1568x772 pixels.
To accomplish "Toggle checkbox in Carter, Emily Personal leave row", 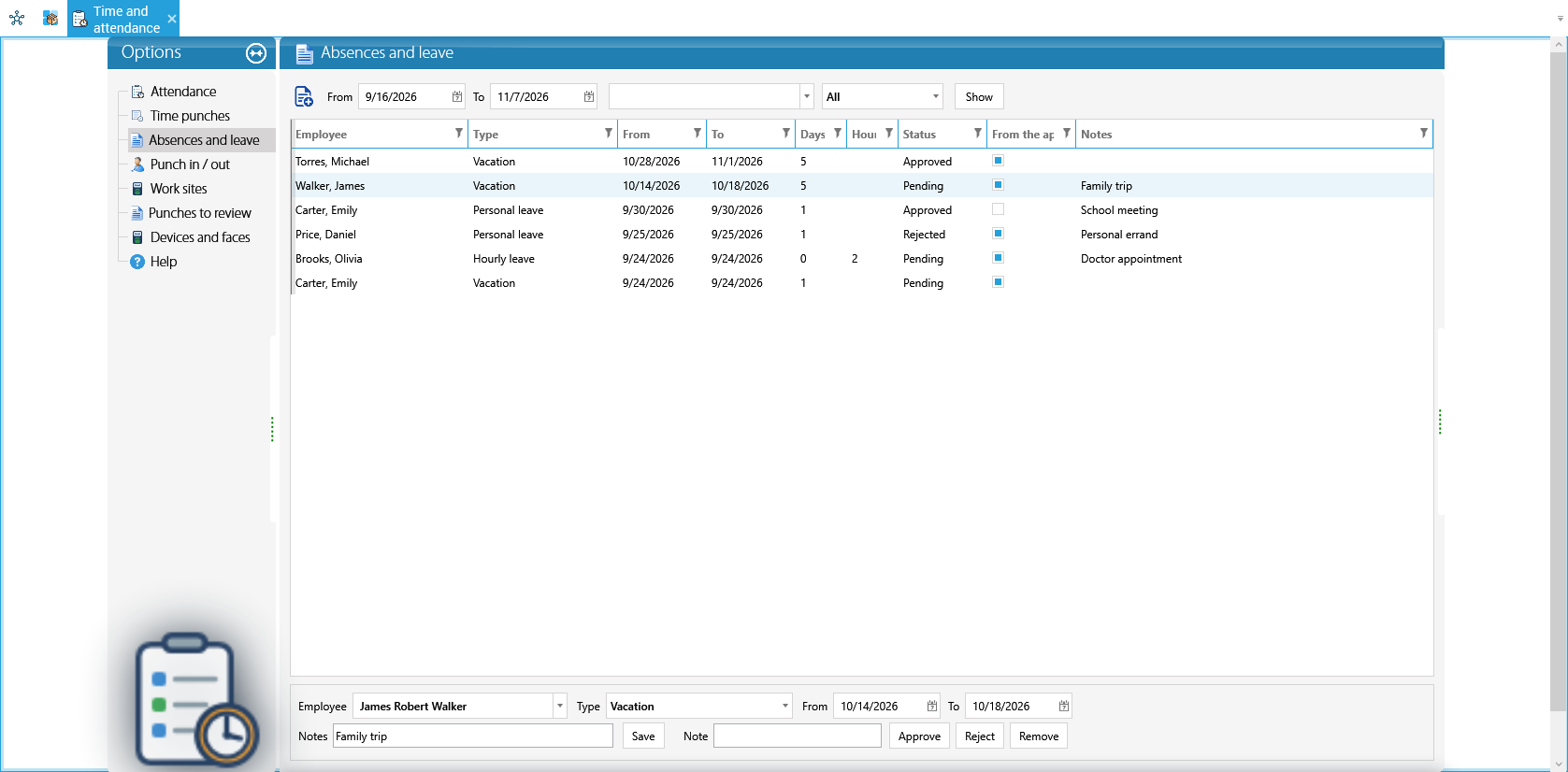I will click(998, 209).
